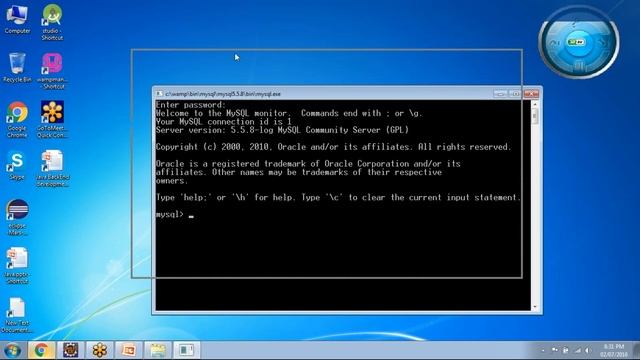Maximize the mysql.exe console window
The height and width of the screenshot is (360, 640).
pos(515,94)
